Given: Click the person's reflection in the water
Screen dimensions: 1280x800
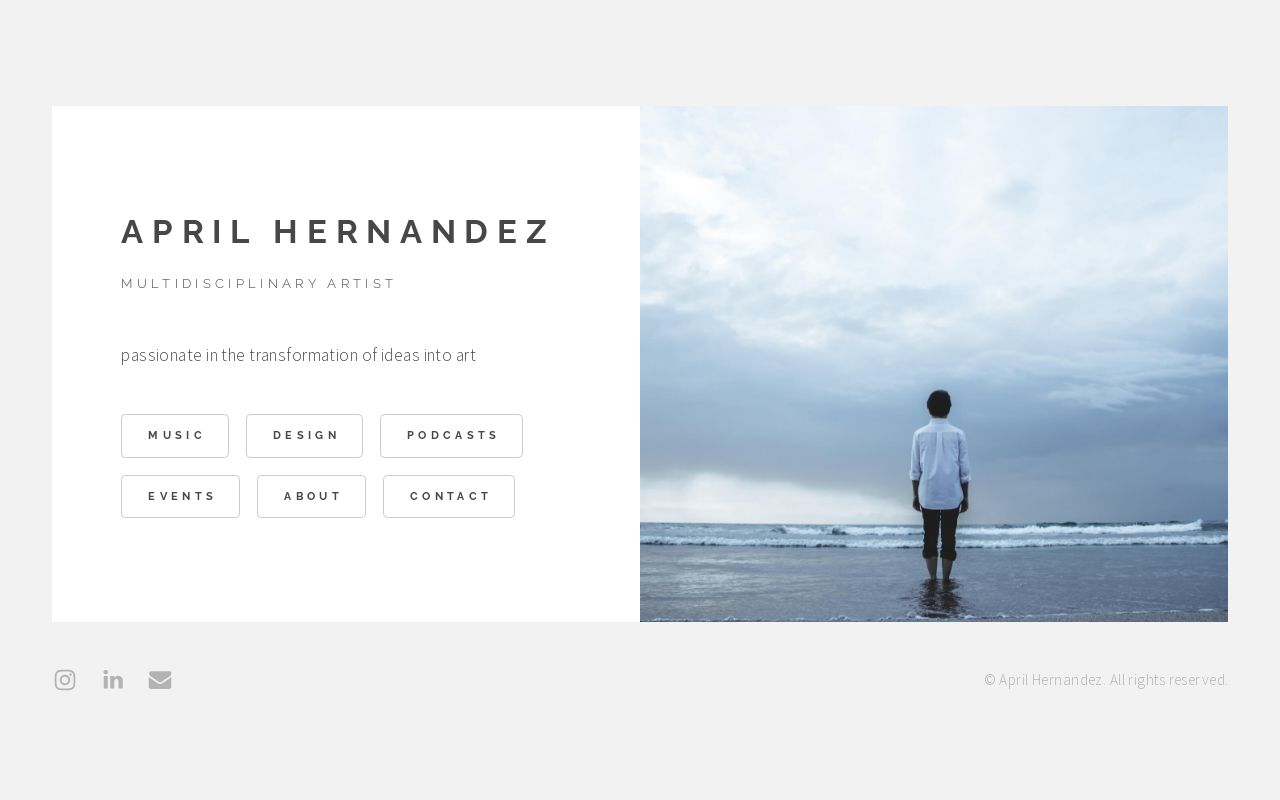Looking at the screenshot, I should click(x=939, y=598).
